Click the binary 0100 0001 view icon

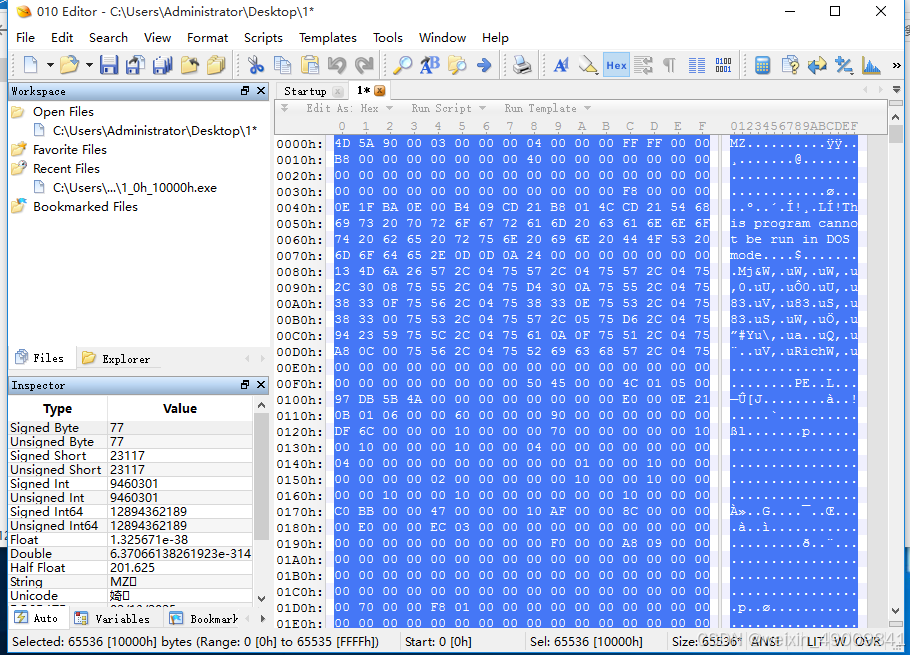[723, 65]
